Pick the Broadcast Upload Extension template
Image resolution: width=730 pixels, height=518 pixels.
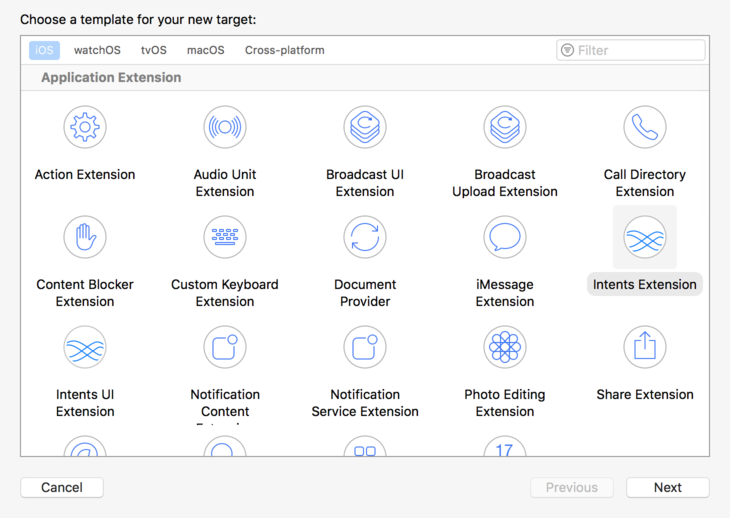pyautogui.click(x=505, y=128)
